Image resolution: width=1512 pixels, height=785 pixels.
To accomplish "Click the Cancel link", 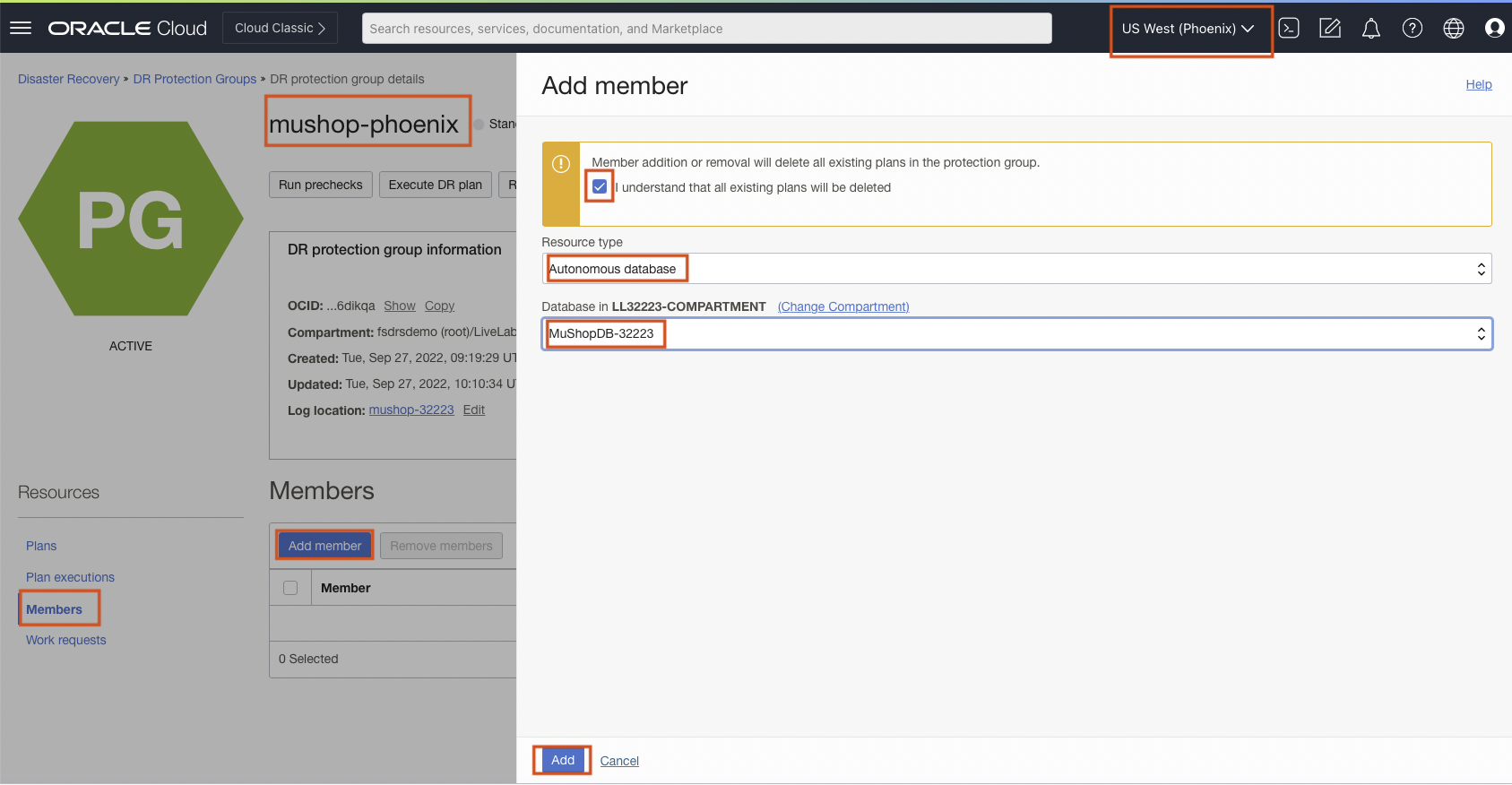I will (x=619, y=761).
